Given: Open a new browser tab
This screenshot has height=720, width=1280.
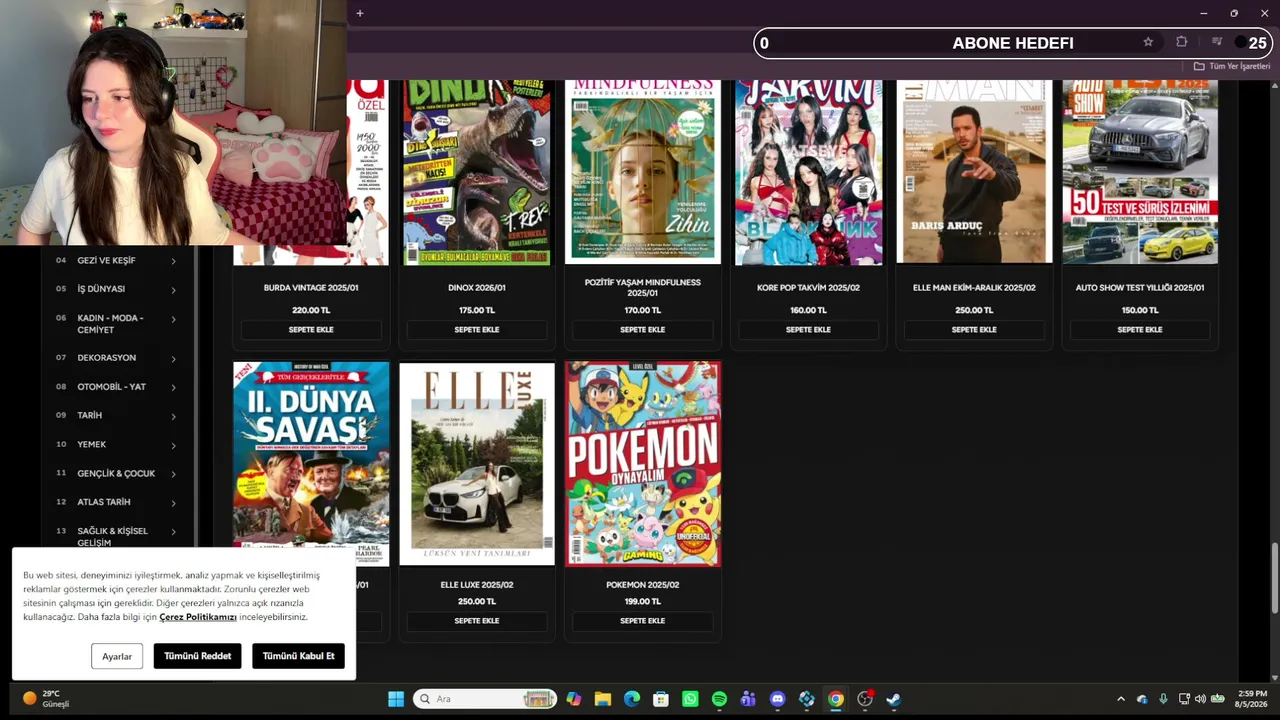Looking at the screenshot, I should click(x=360, y=13).
